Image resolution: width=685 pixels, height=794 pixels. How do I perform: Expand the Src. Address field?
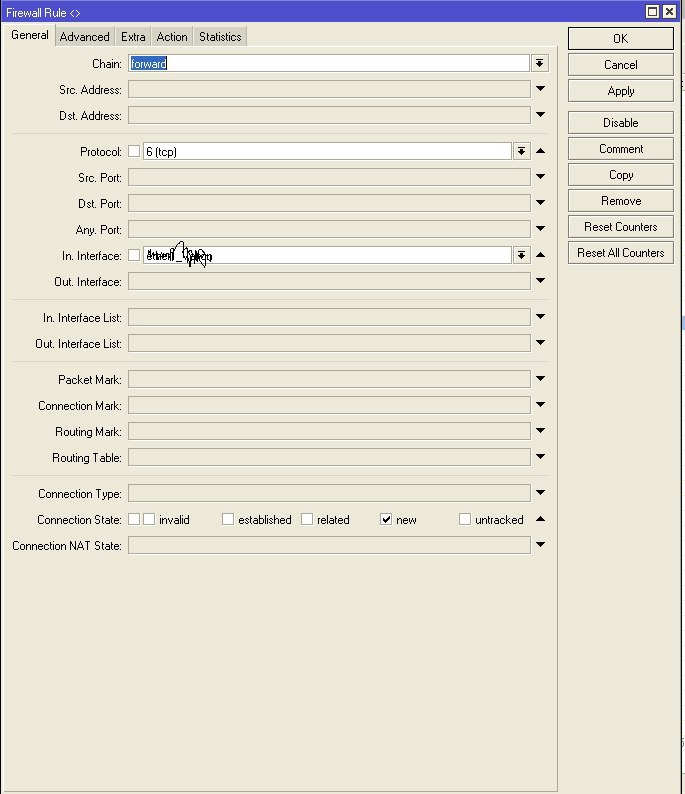540,89
